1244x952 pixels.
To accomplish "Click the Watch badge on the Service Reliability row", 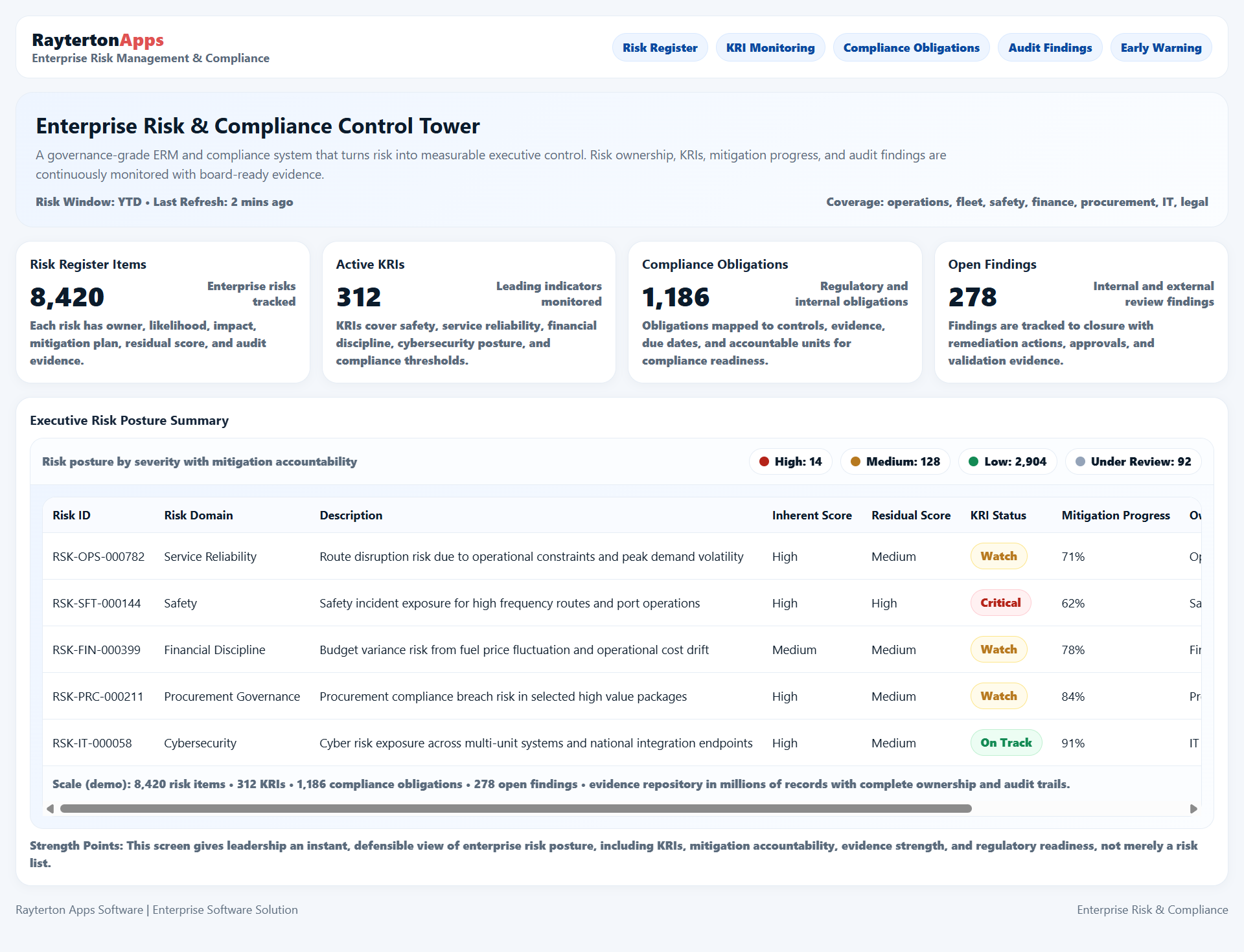I will pos(998,556).
